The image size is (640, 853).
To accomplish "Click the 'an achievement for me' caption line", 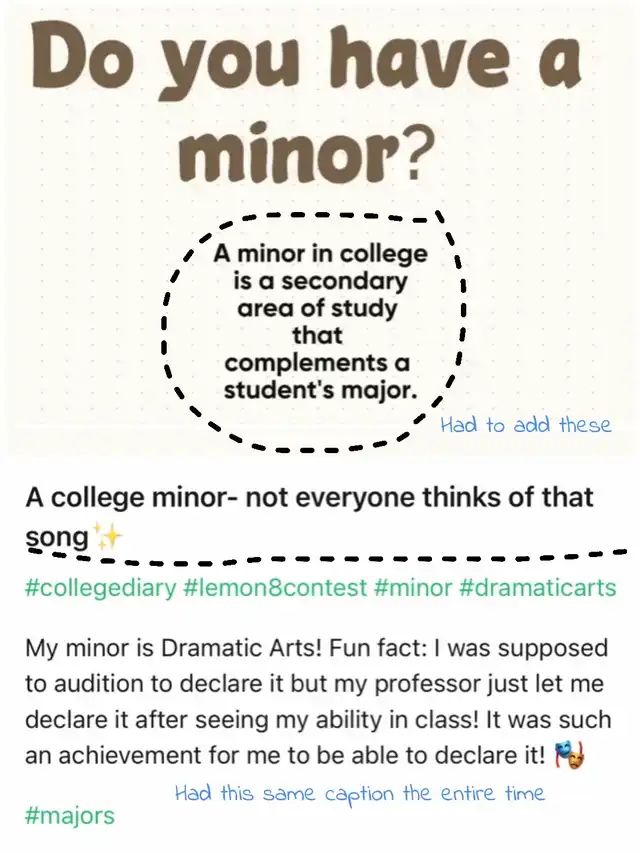I will click(285, 756).
